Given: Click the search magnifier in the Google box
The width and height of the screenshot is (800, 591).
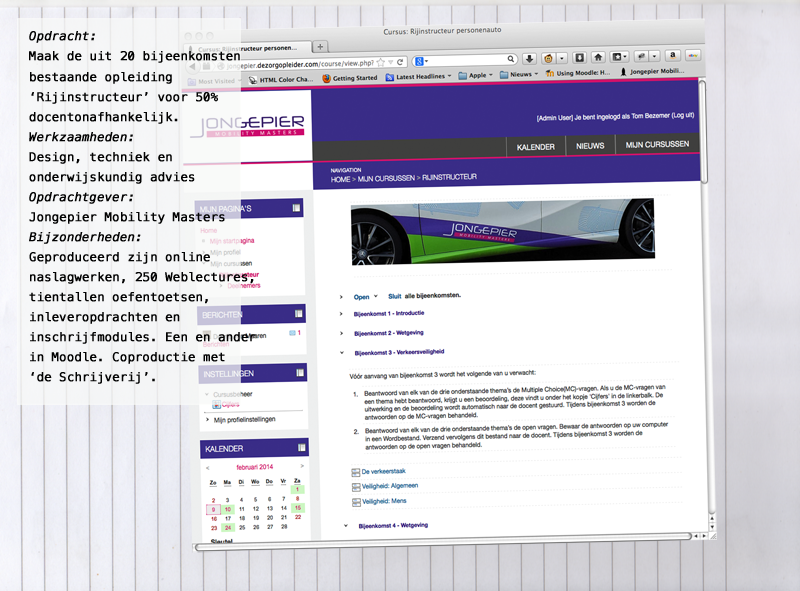Looking at the screenshot, I should point(510,59).
